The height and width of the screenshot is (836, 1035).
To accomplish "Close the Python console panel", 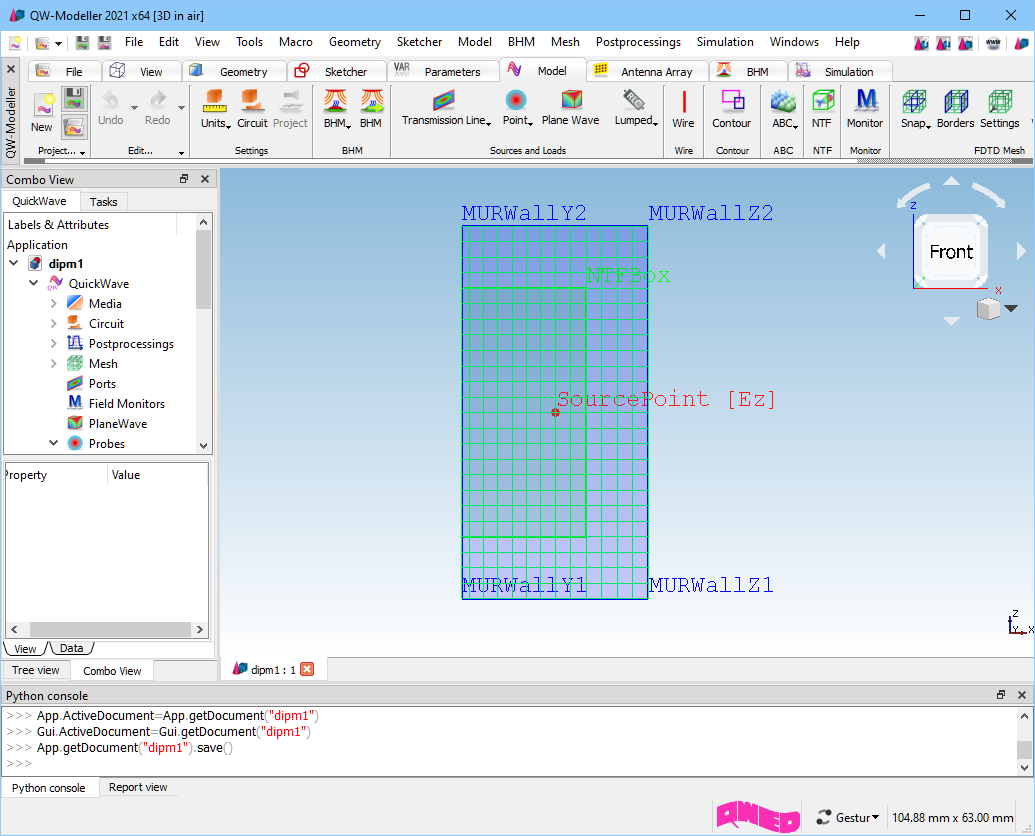I will click(x=1022, y=695).
